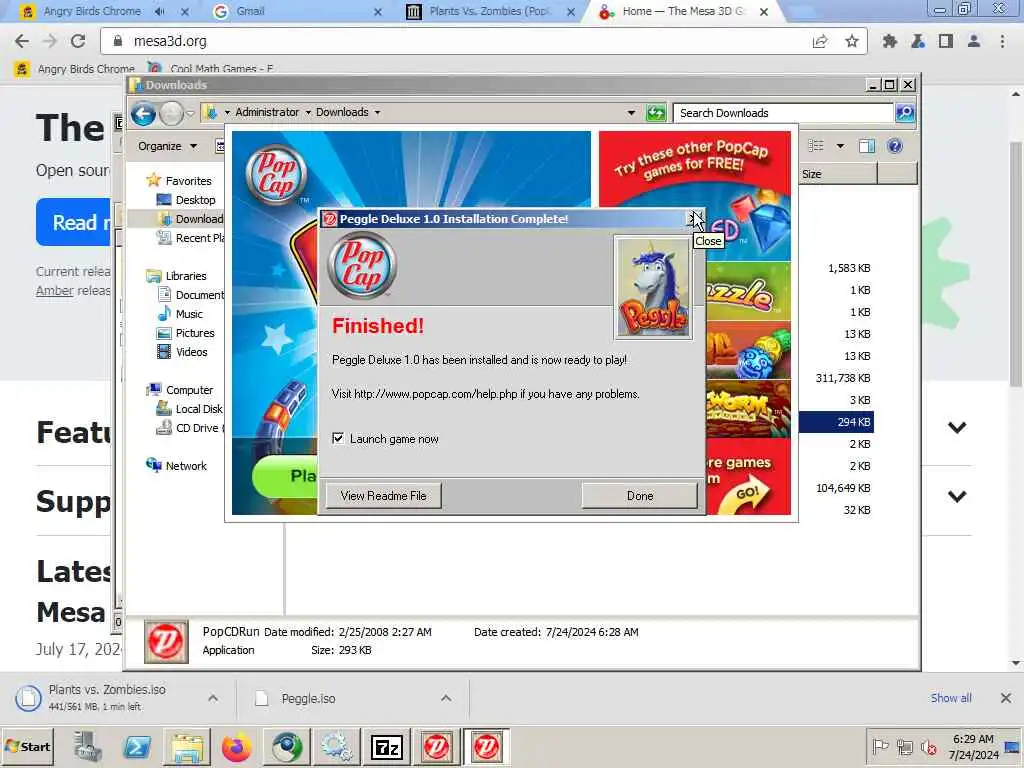Select the highlighted 294 KB file row
The image size is (1024, 768).
837,422
